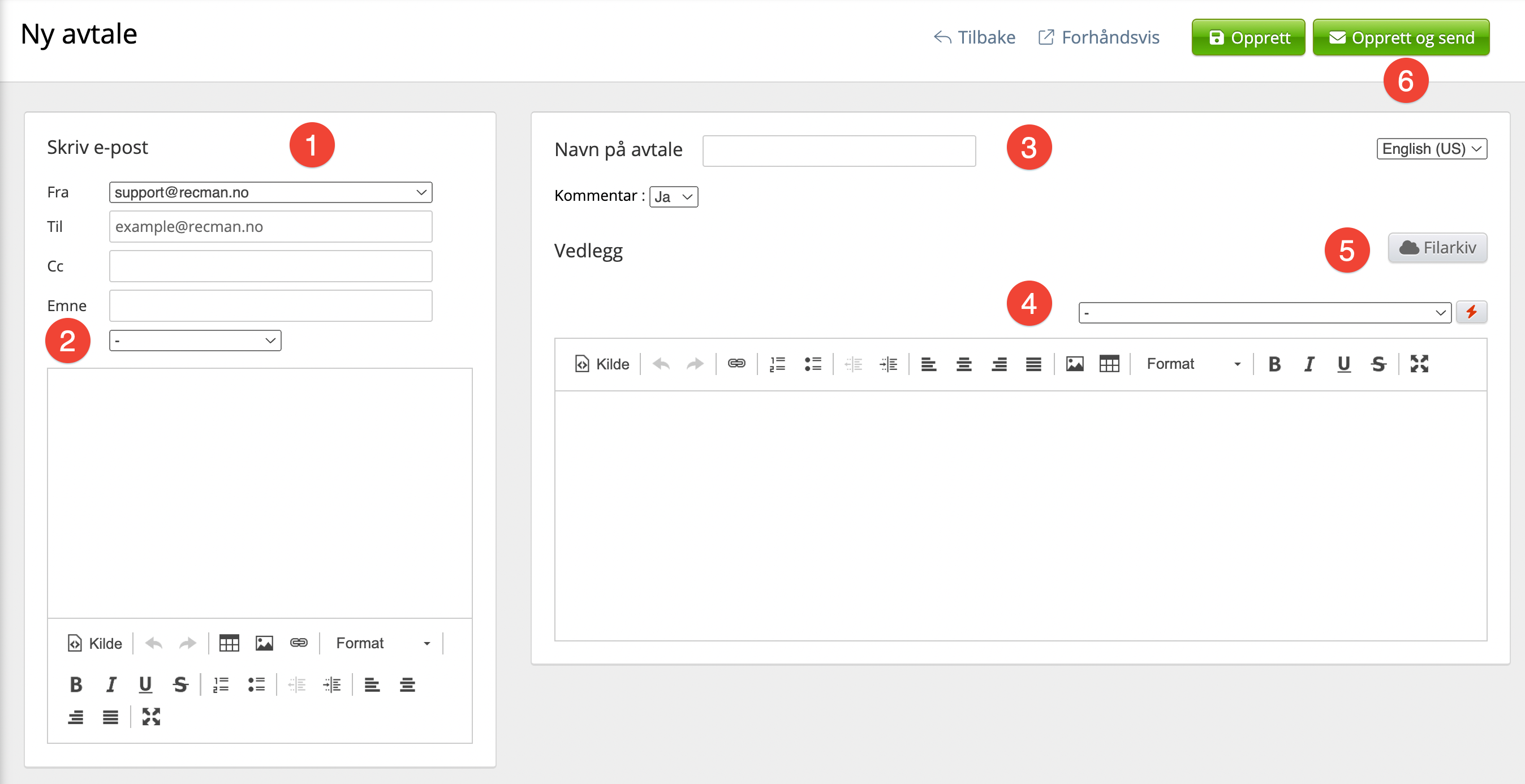The width and height of the screenshot is (1525, 784).
Task: Justify text in the agreement editor
Action: coord(1033,364)
